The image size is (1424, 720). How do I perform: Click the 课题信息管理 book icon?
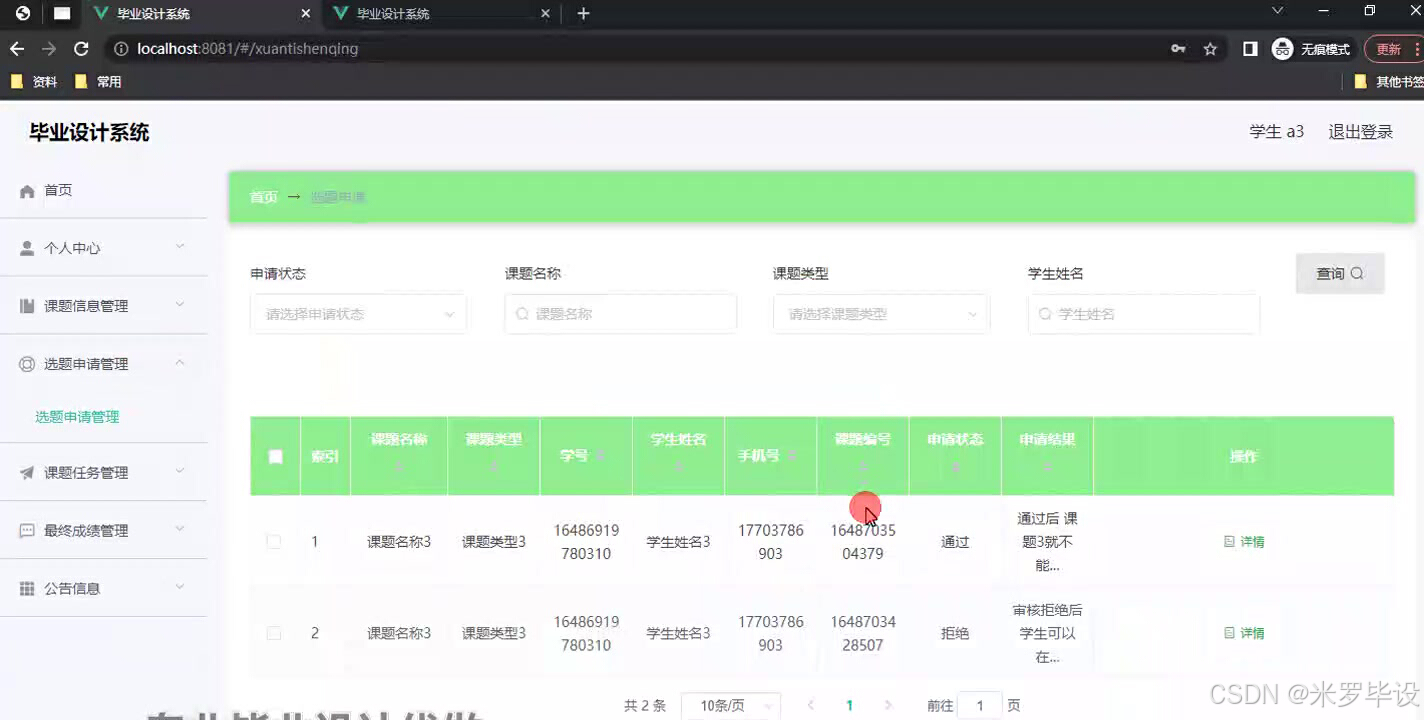26,305
